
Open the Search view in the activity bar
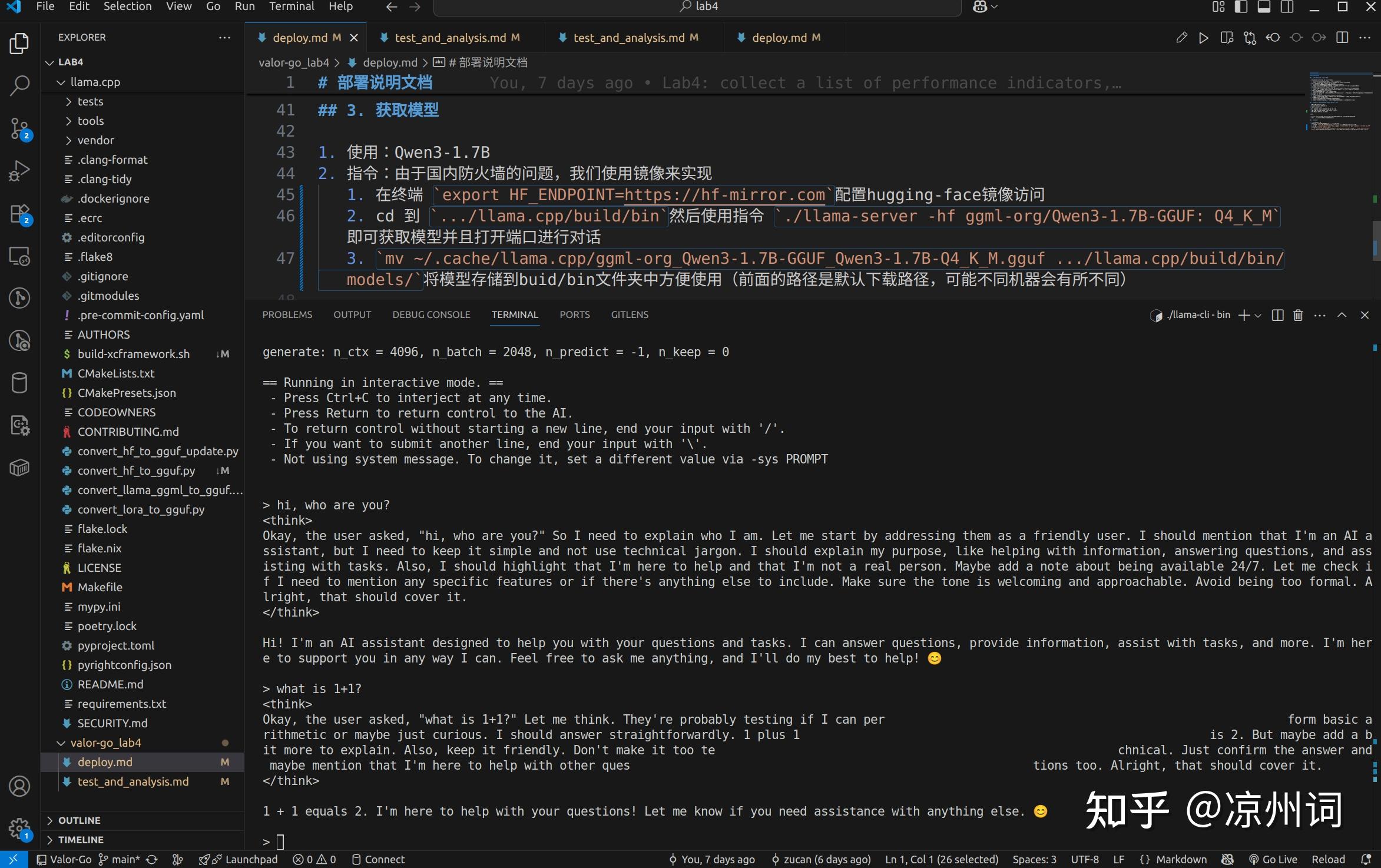[19, 86]
